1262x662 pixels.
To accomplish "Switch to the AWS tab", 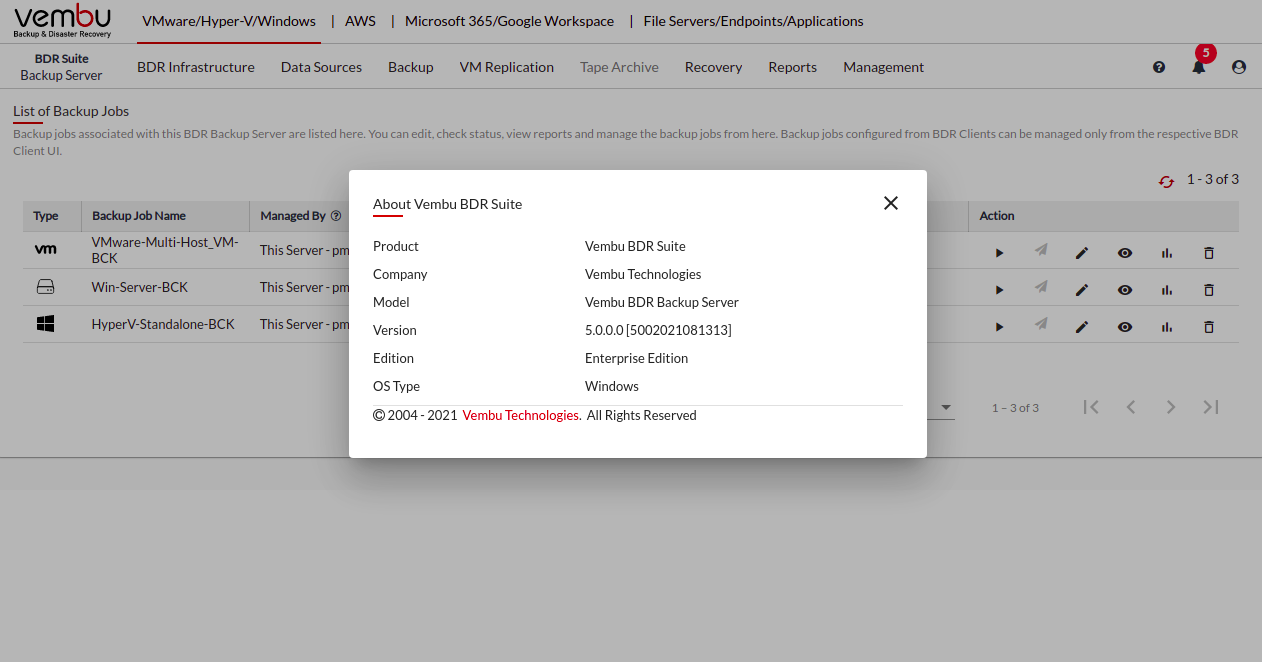I will click(x=360, y=21).
